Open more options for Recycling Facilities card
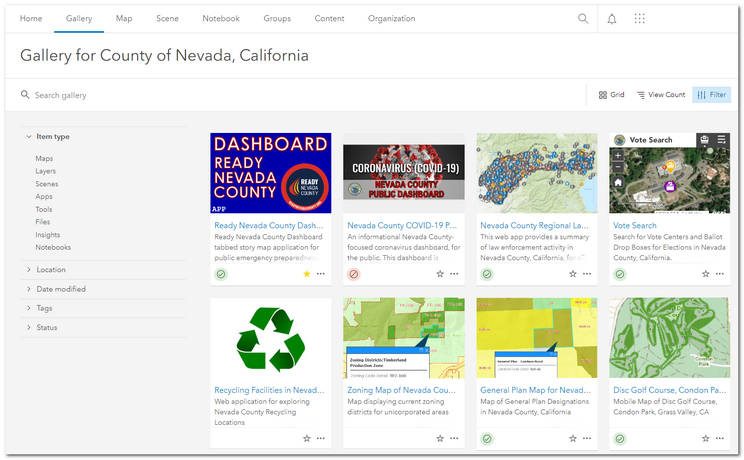 pos(321,438)
